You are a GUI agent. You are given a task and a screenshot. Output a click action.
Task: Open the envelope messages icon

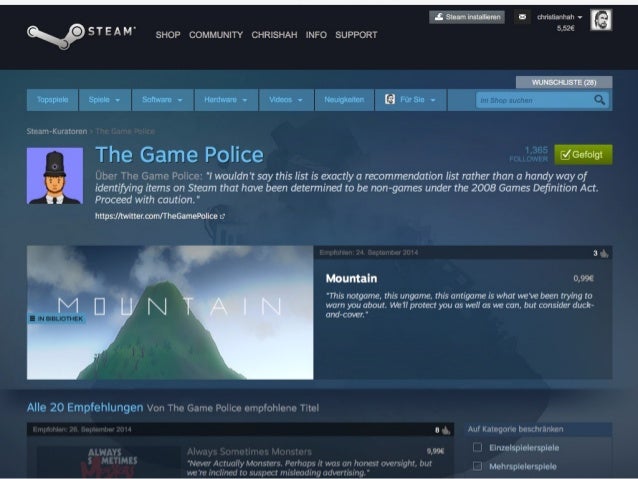(x=522, y=17)
